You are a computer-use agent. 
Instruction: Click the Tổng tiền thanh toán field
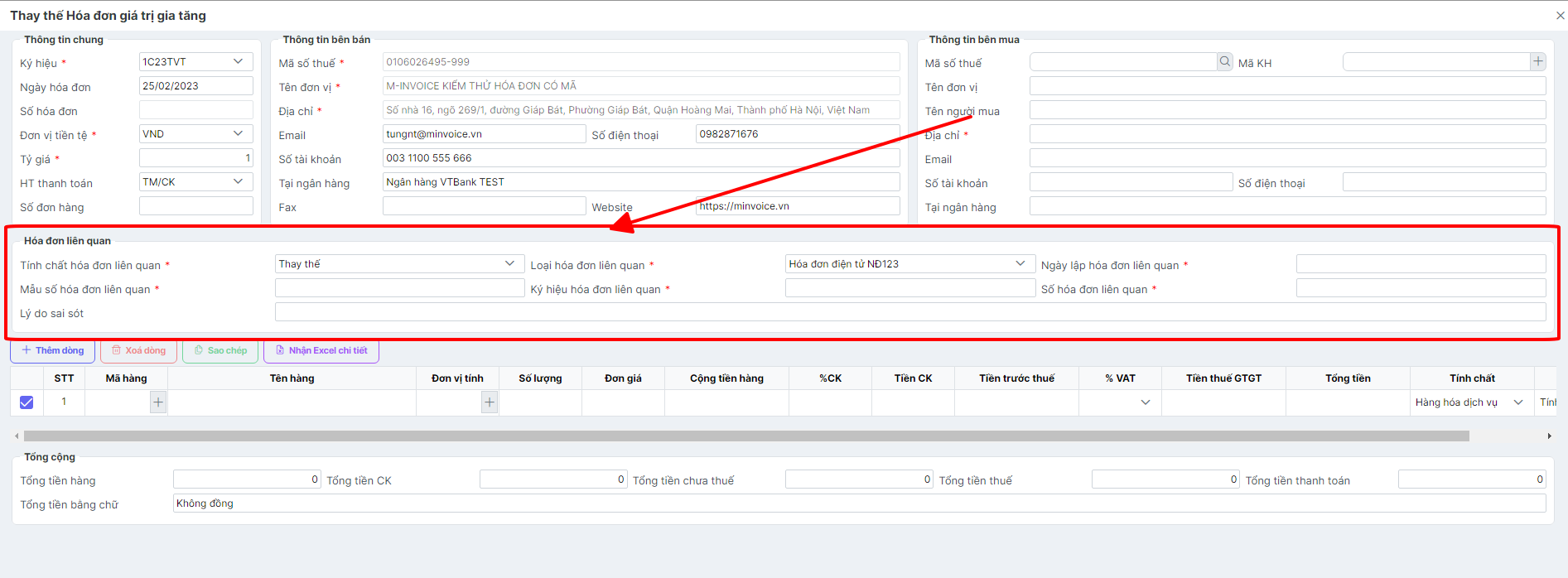click(x=1472, y=479)
